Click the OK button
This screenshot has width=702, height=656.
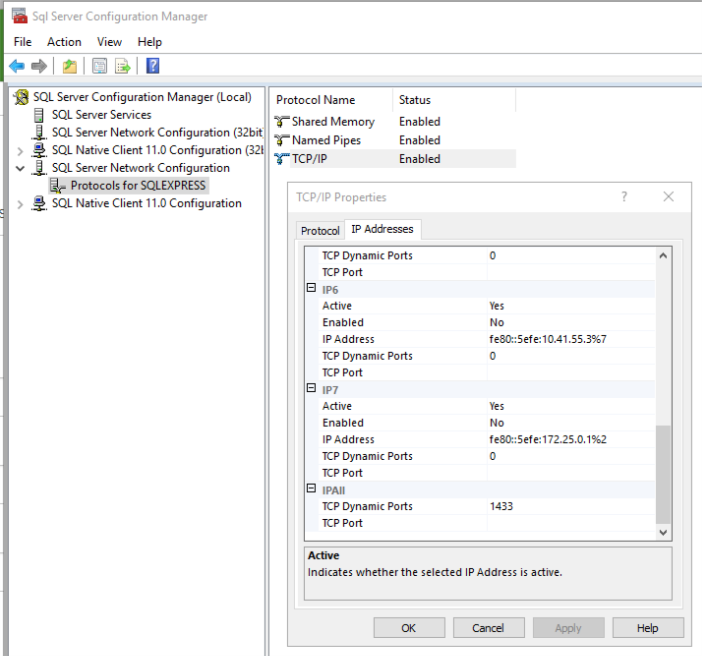tap(409, 628)
